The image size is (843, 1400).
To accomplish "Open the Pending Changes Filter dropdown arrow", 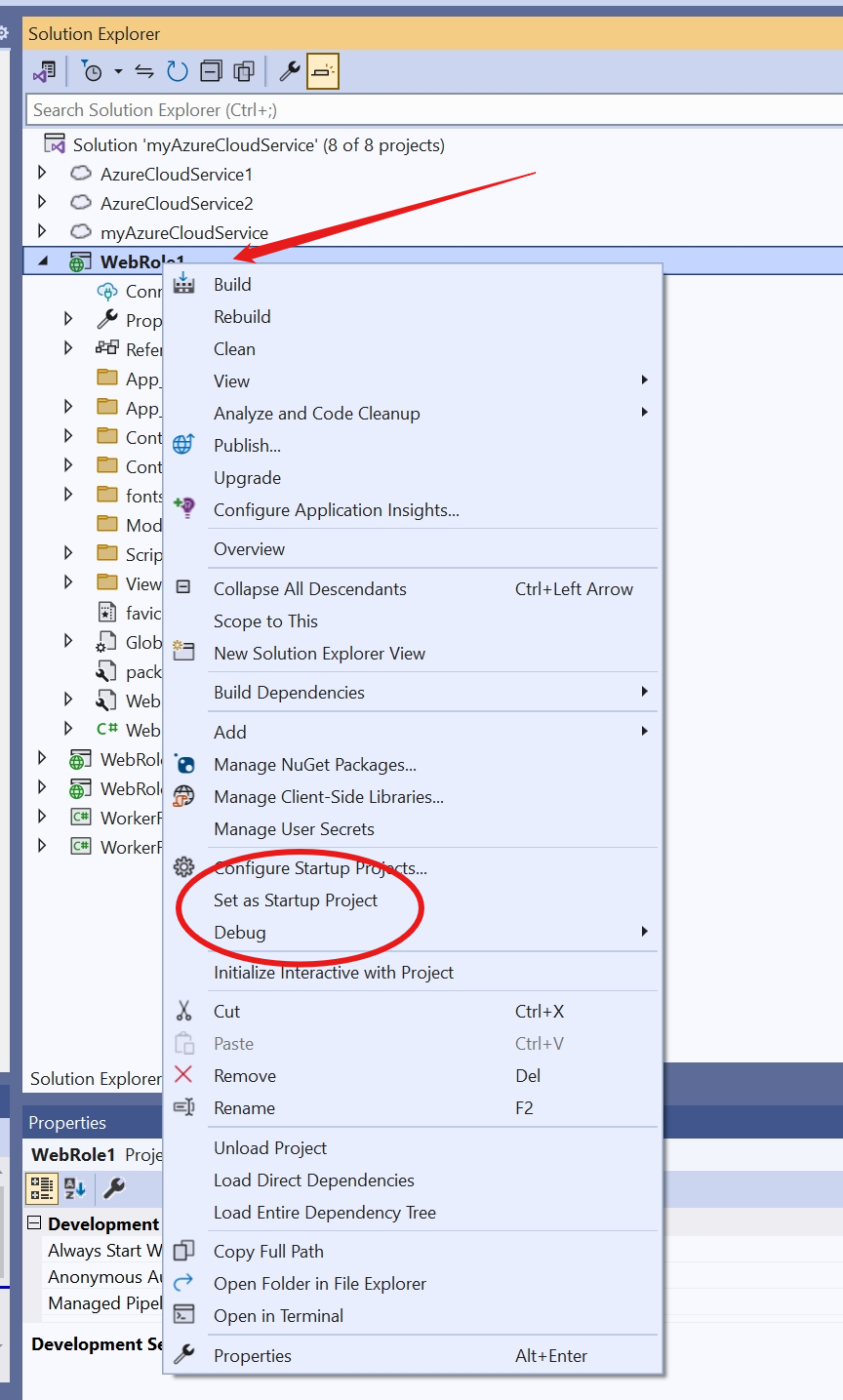I will [118, 71].
